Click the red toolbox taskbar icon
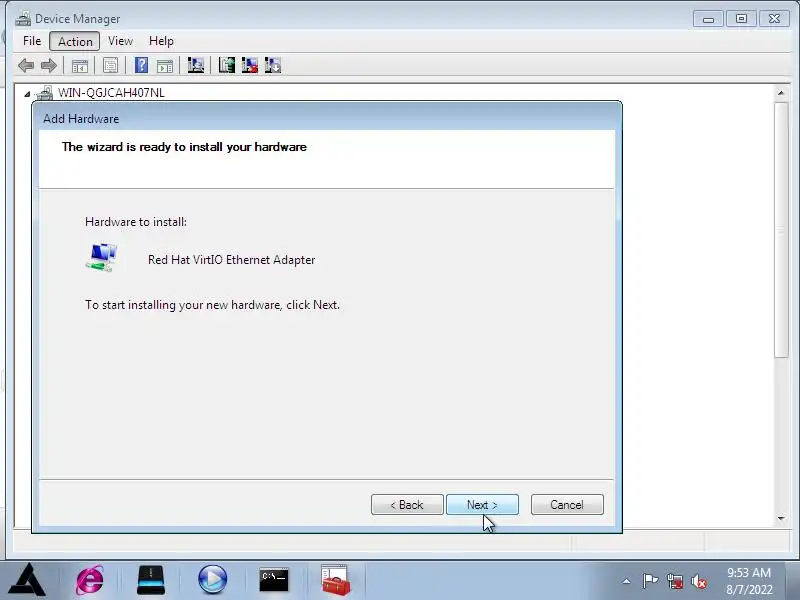The height and width of the screenshot is (600, 800). coord(335,580)
